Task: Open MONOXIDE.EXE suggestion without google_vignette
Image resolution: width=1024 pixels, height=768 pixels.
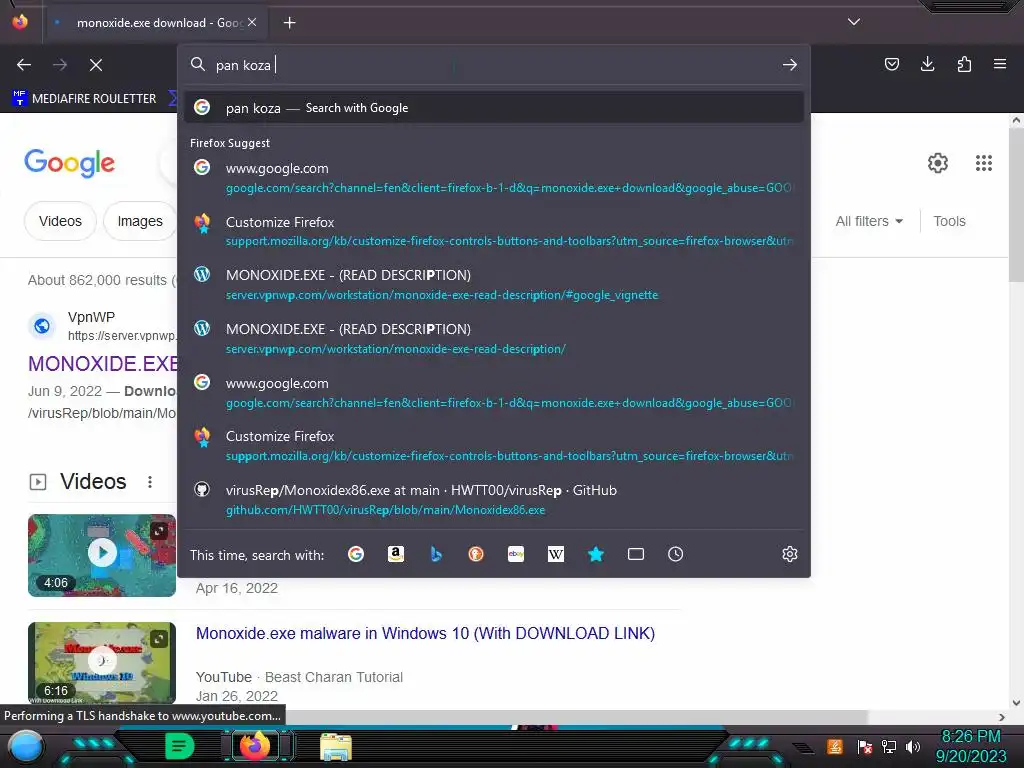Action: coord(493,338)
